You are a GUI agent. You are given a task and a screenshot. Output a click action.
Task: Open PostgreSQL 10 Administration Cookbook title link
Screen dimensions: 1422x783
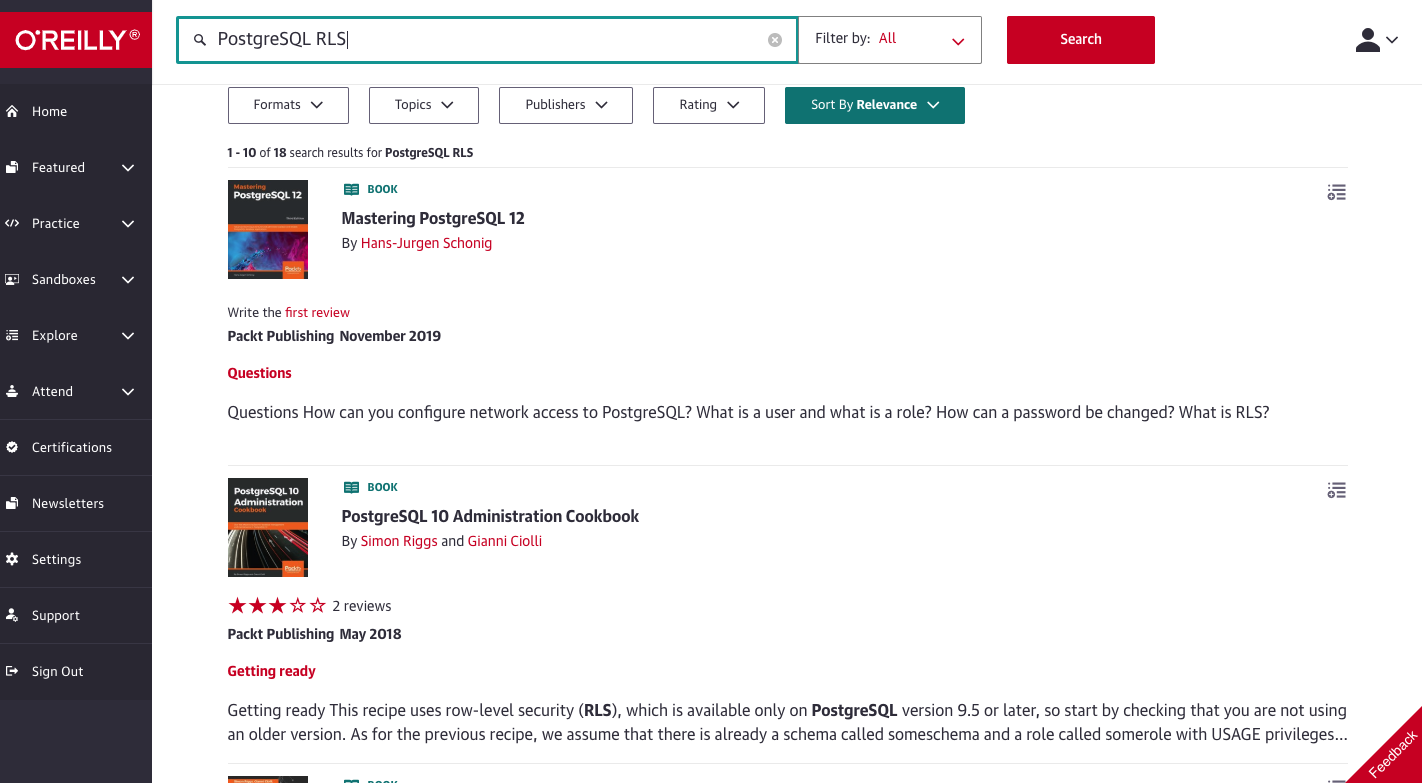[490, 516]
